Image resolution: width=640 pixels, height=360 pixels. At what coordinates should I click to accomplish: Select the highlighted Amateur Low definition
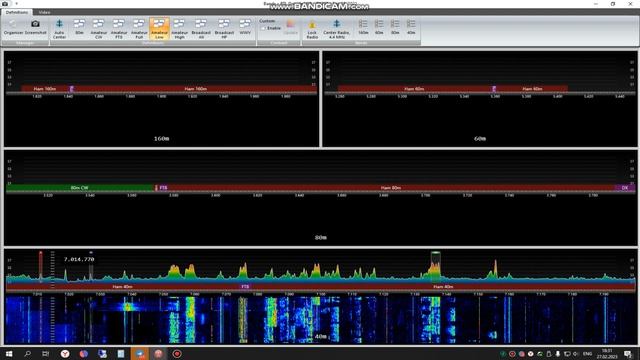click(x=159, y=29)
